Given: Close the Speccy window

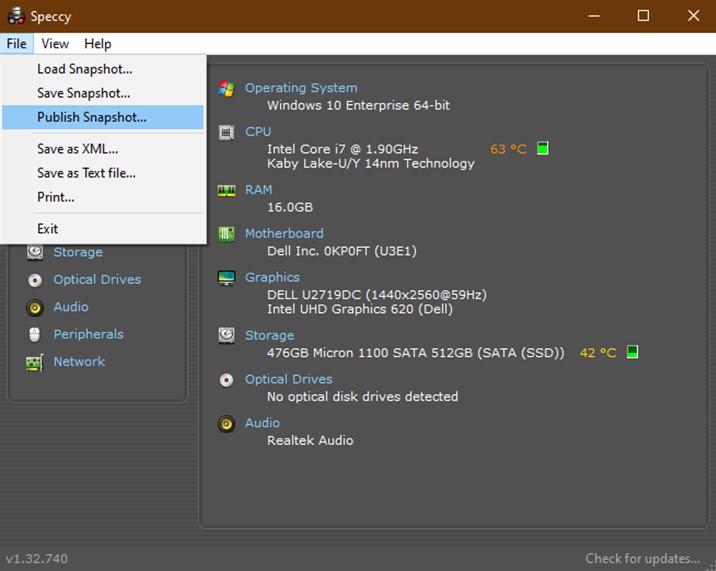Looking at the screenshot, I should tap(693, 16).
